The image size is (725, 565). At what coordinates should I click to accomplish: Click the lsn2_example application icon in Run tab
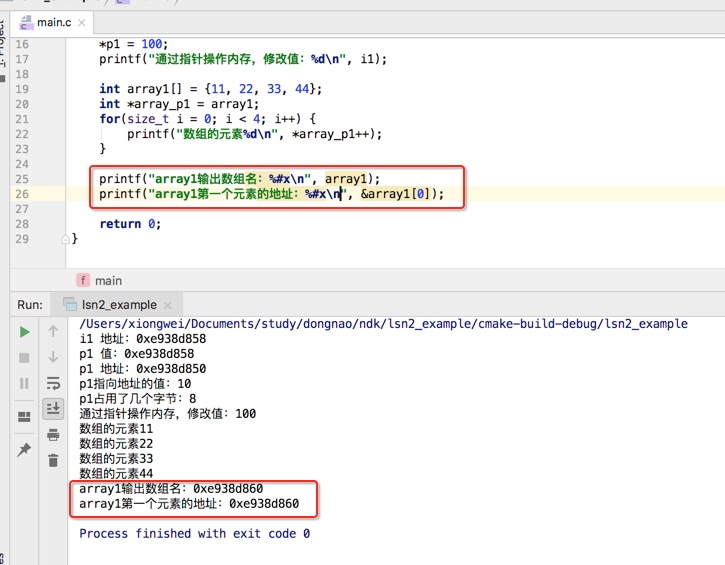point(70,304)
